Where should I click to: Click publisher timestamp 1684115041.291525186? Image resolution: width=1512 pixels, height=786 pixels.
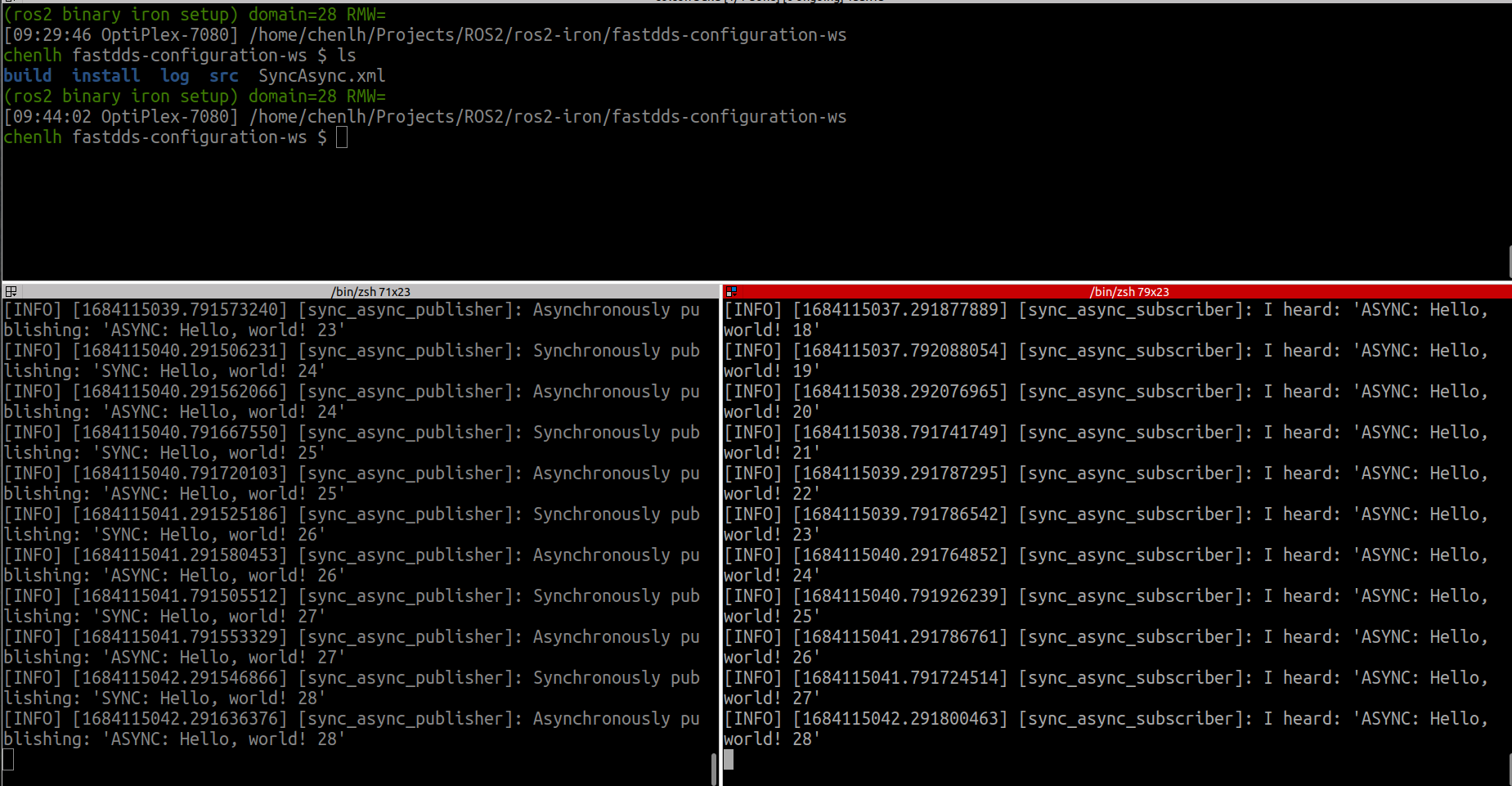coord(180,514)
